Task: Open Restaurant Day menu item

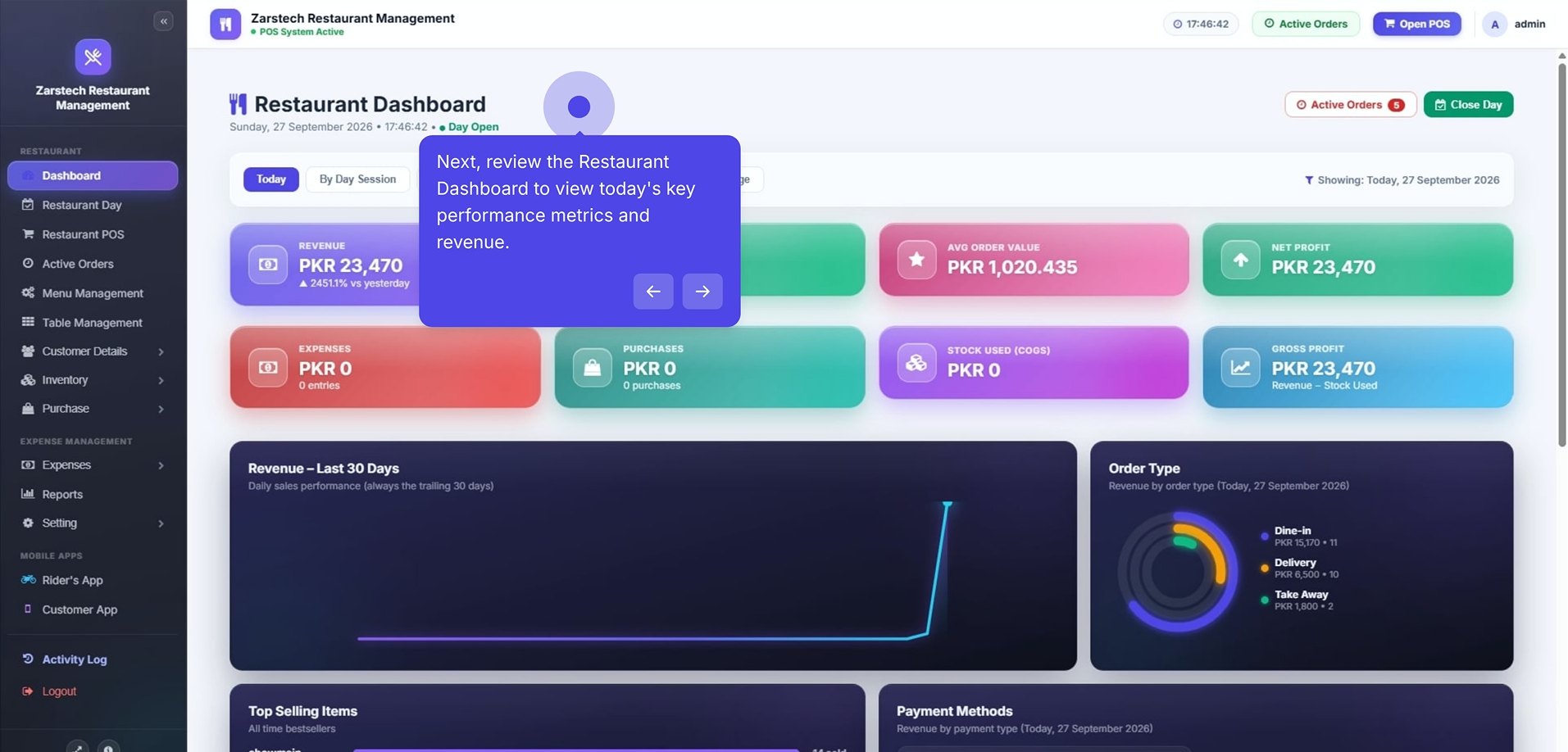Action: click(x=93, y=205)
